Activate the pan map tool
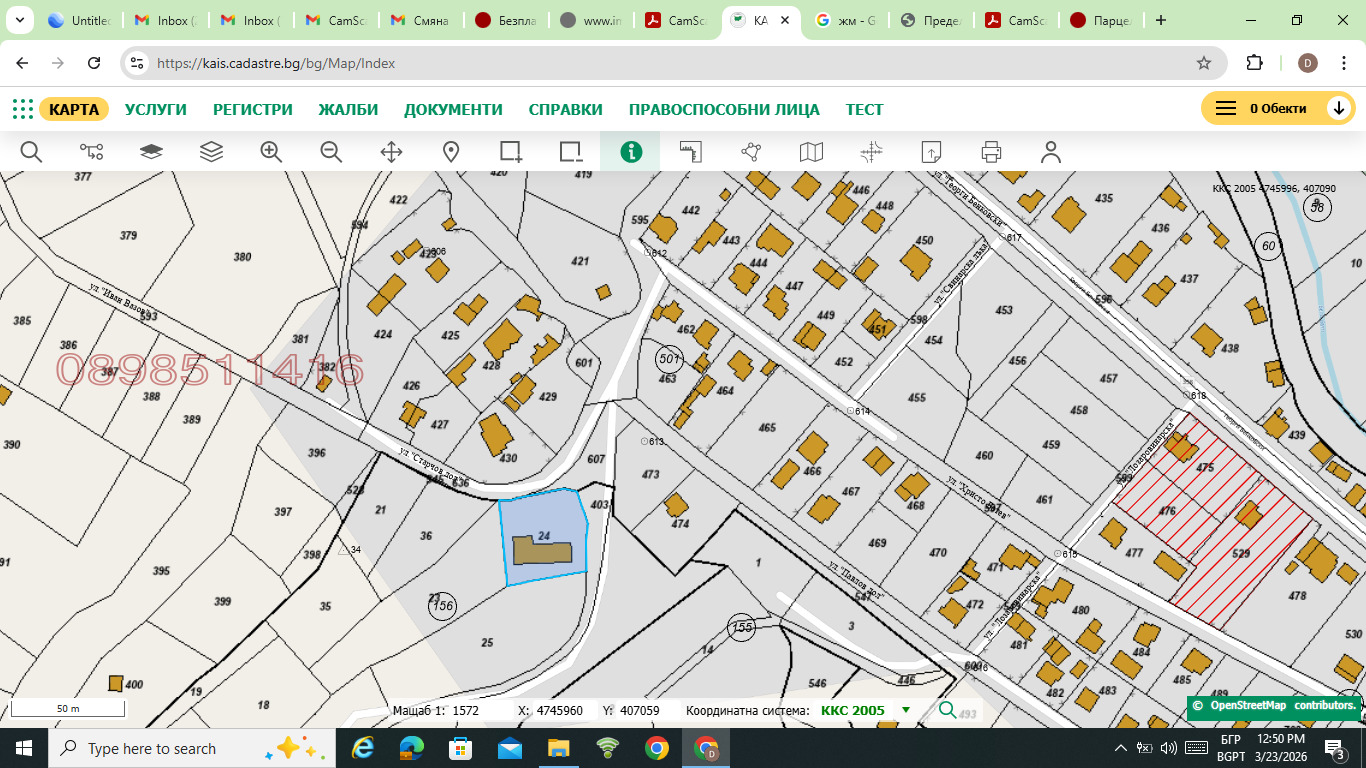This screenshot has width=1366, height=768. point(391,152)
